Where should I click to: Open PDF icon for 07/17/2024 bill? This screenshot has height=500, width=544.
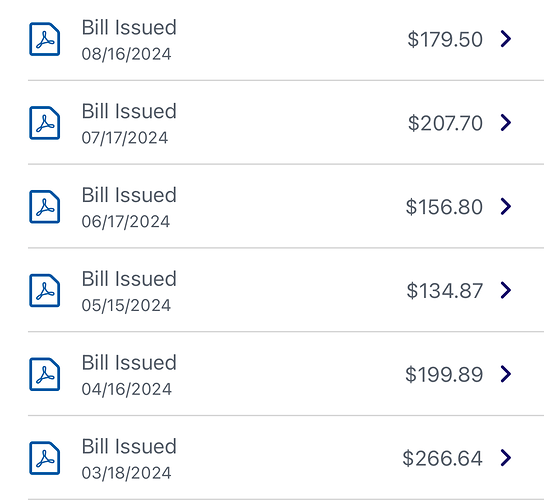tap(44, 123)
